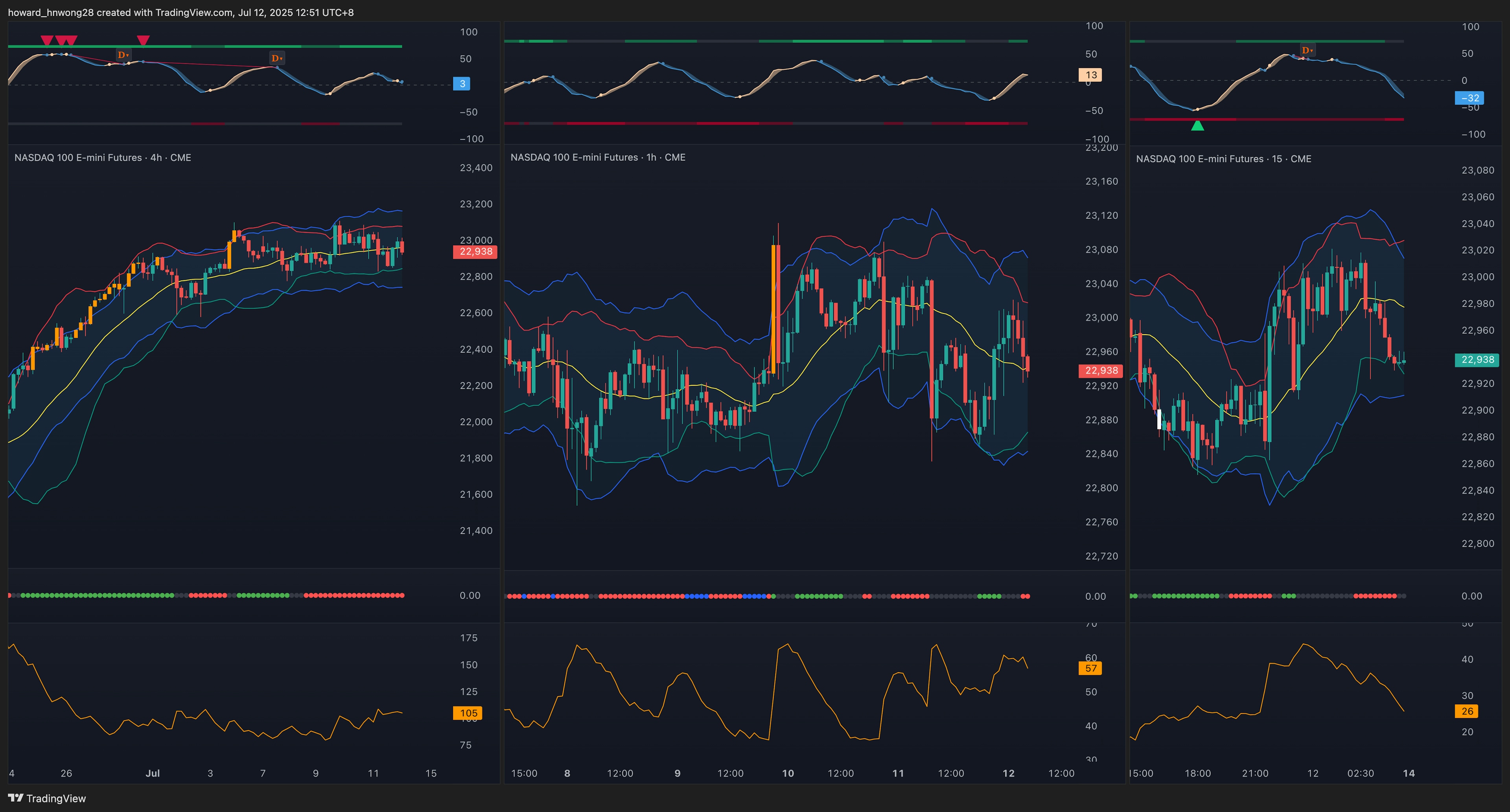This screenshot has width=1510, height=812.
Task: Click the 23,060 level on the 15-minute price axis
Action: [1478, 197]
